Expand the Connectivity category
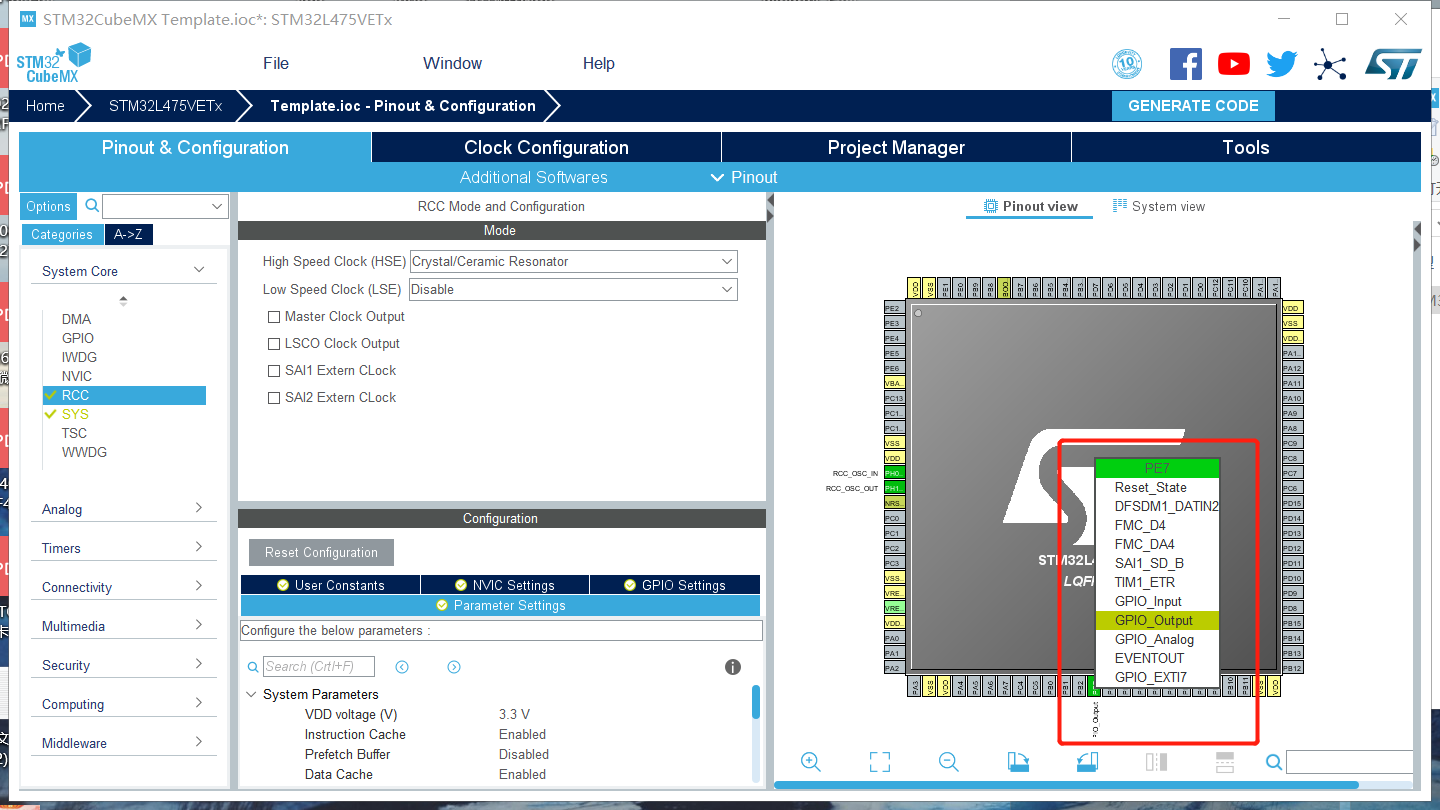 199,586
